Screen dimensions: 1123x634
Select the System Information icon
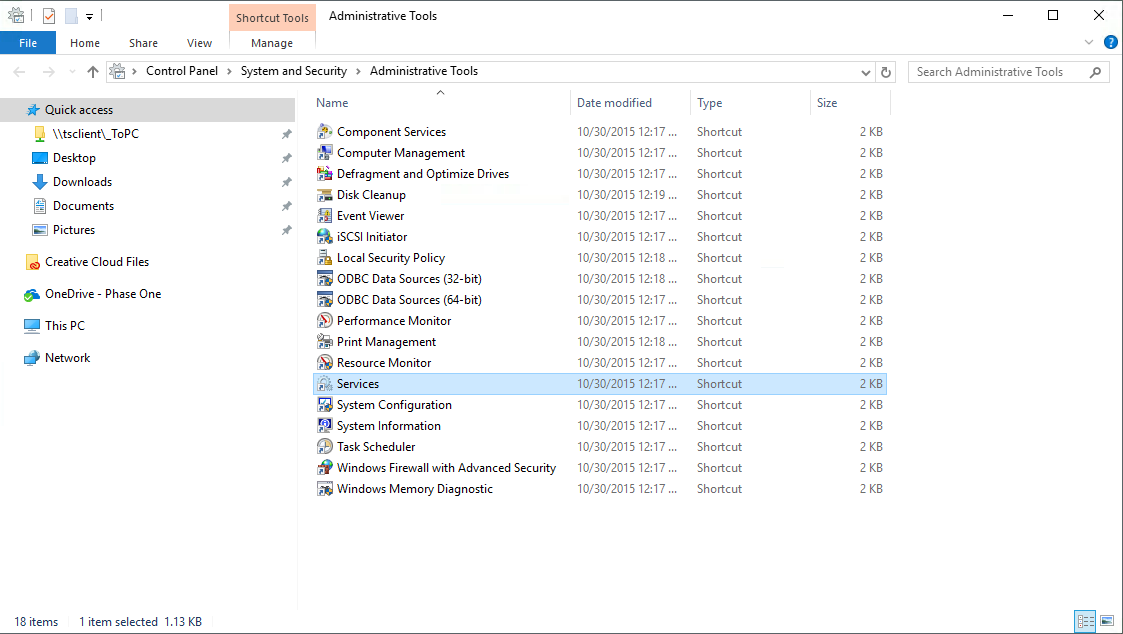(x=324, y=426)
